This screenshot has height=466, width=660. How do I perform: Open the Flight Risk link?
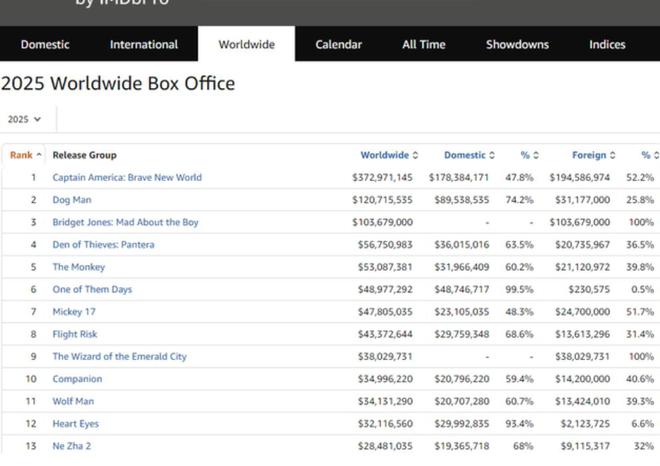tap(75, 334)
